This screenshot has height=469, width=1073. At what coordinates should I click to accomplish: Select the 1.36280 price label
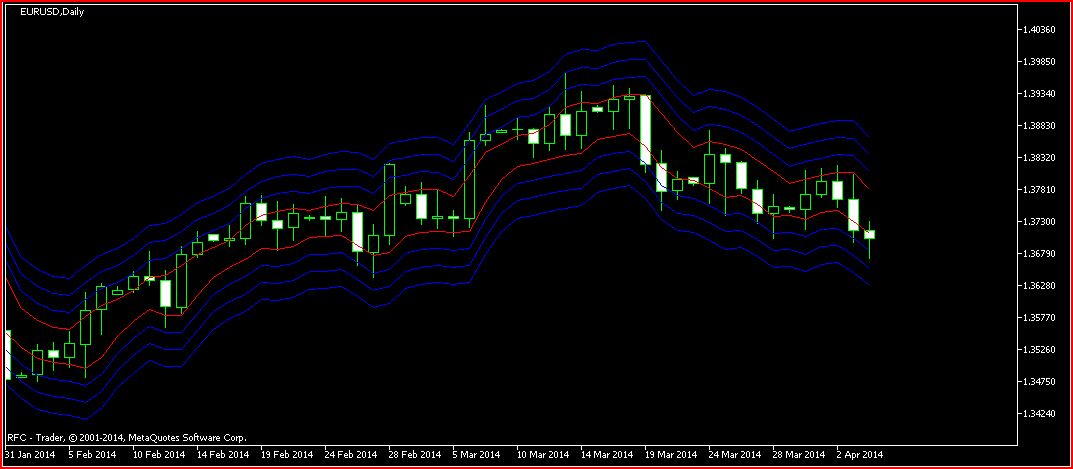(x=1039, y=286)
